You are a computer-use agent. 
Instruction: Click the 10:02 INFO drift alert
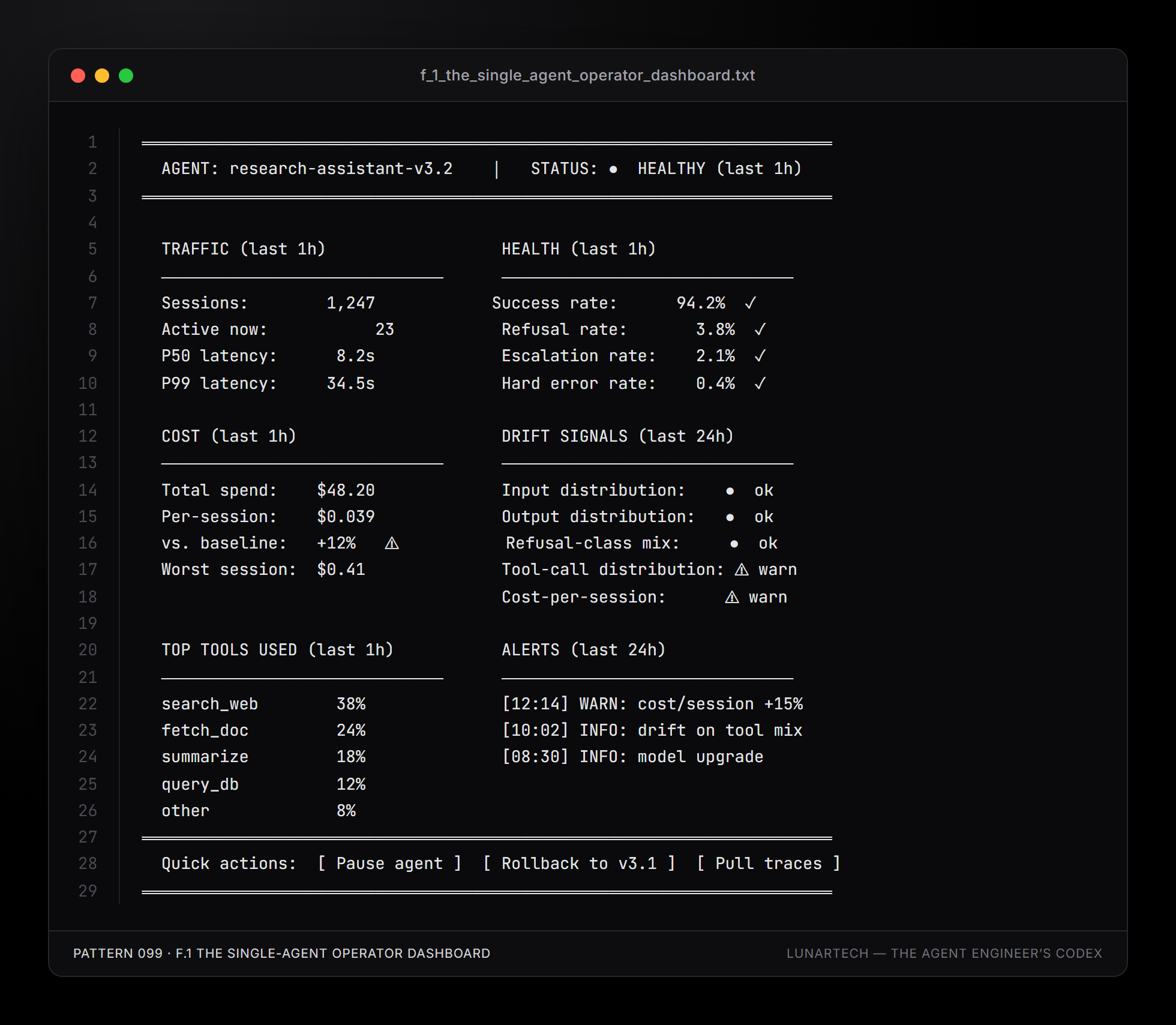click(x=652, y=730)
